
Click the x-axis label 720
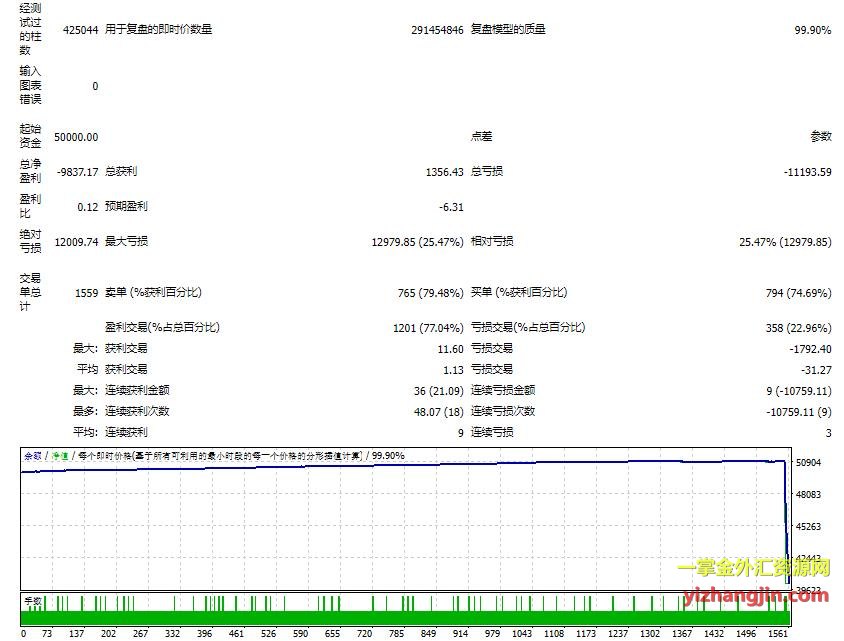[364, 634]
